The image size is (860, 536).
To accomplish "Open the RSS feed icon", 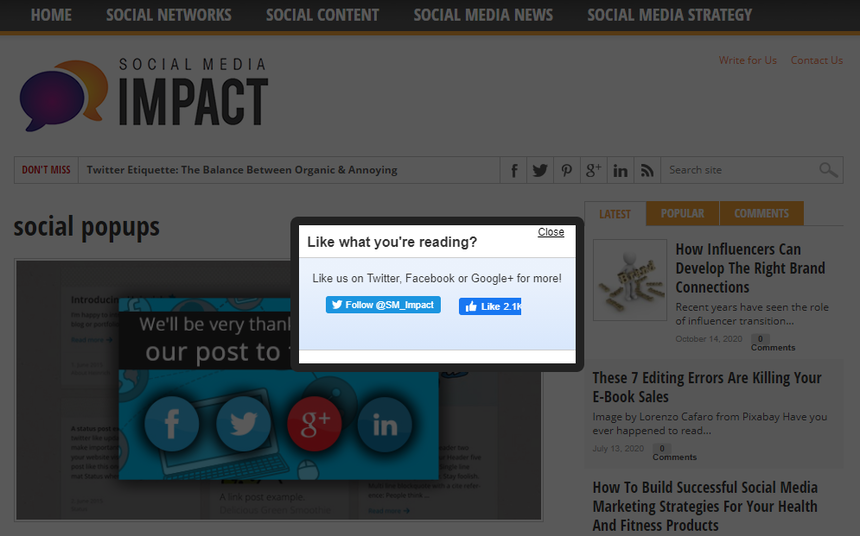I will click(647, 170).
